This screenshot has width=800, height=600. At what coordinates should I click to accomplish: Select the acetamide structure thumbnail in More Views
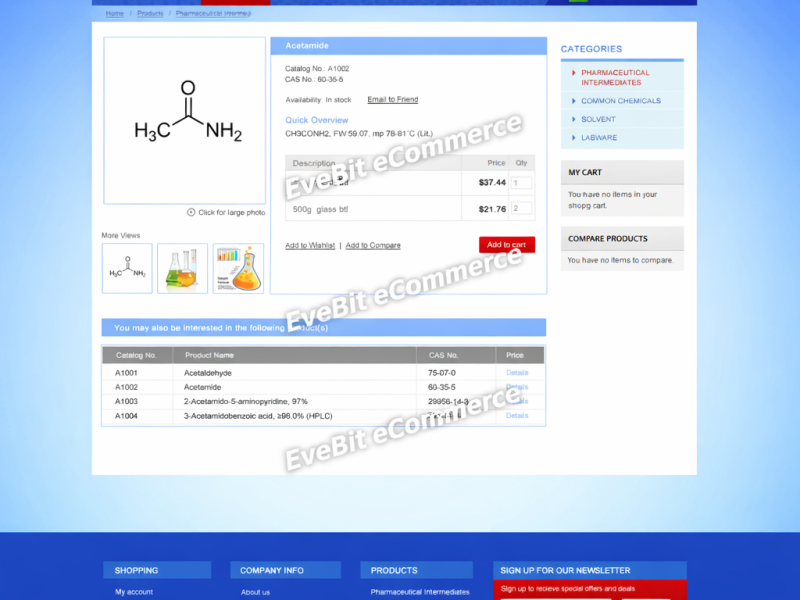127,268
